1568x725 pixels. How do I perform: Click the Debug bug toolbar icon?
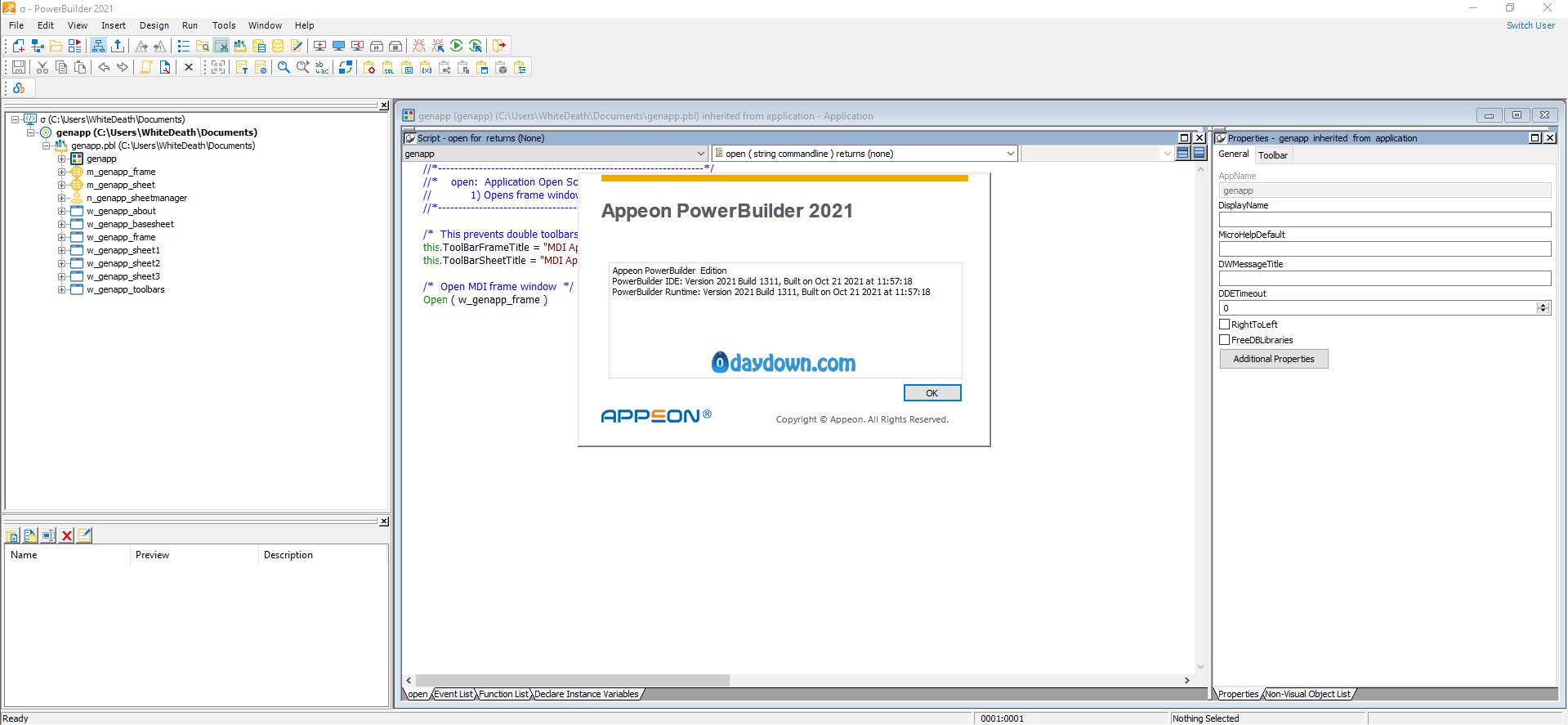coord(418,46)
